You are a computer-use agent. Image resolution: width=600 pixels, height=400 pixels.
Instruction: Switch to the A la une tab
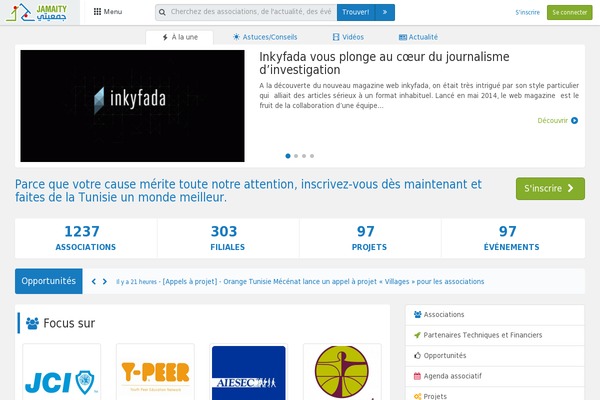[179, 37]
